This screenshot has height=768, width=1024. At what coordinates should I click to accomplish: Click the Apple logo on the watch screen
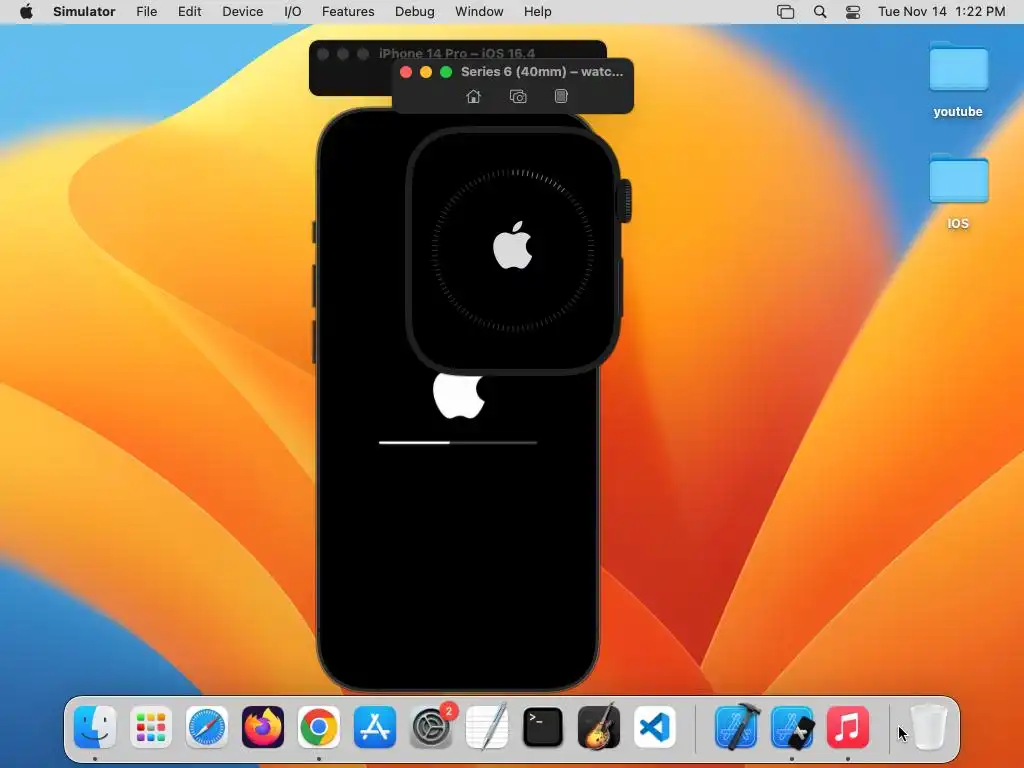[x=513, y=246]
